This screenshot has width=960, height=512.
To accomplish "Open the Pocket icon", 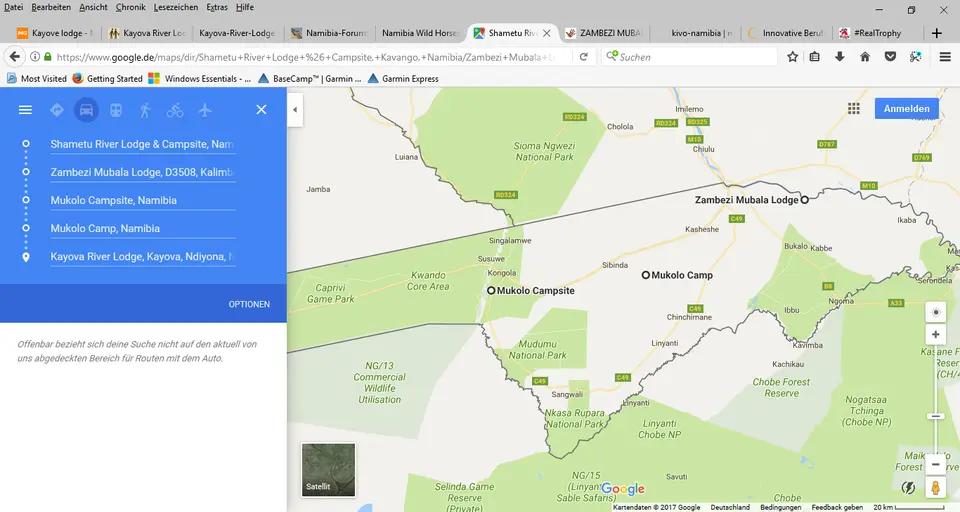I will pos(890,57).
